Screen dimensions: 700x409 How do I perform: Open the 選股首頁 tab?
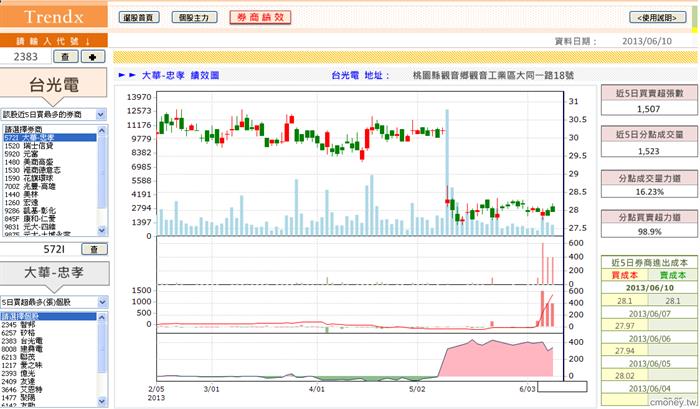pyautogui.click(x=139, y=17)
